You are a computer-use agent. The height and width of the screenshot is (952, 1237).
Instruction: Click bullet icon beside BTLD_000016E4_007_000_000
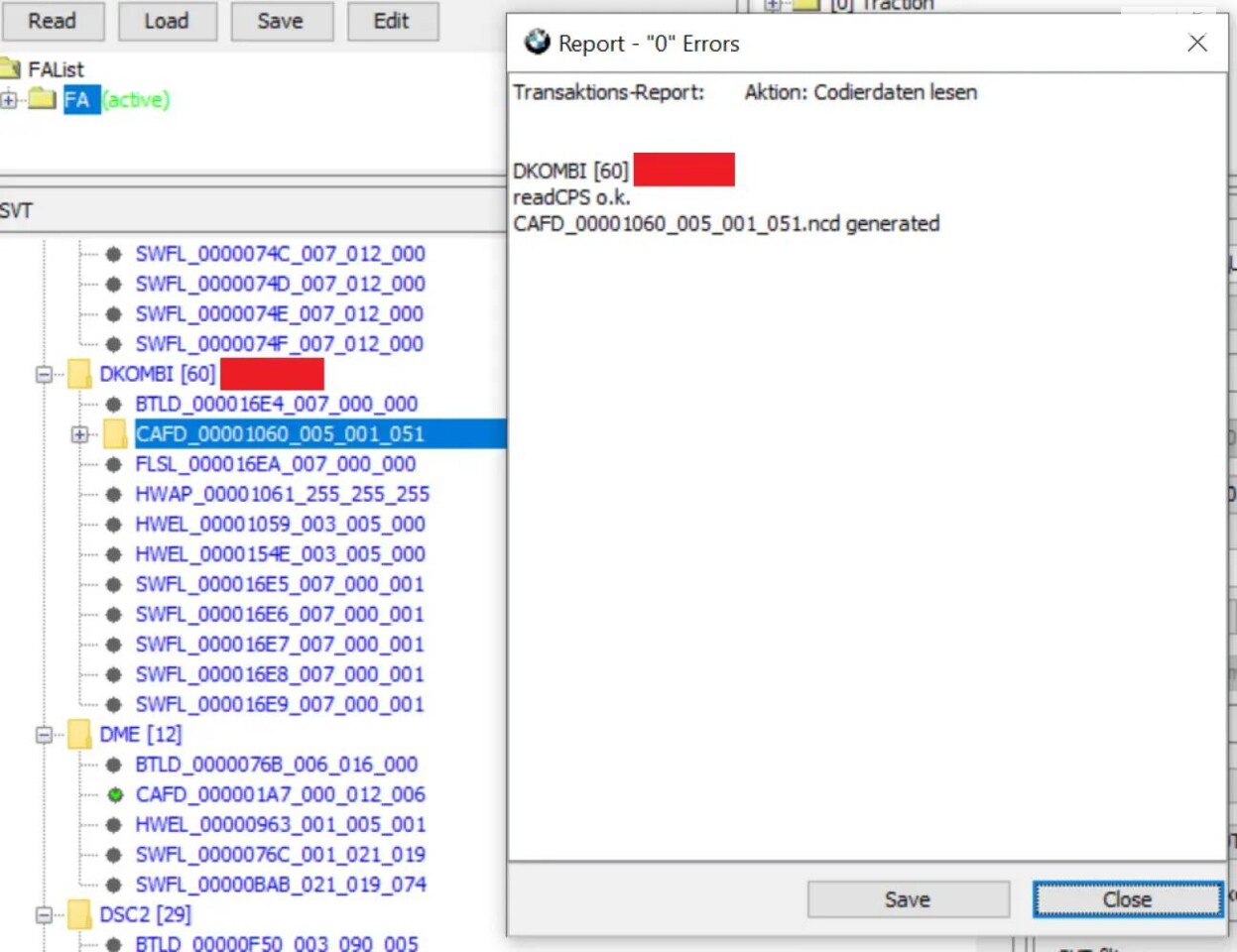tap(114, 405)
